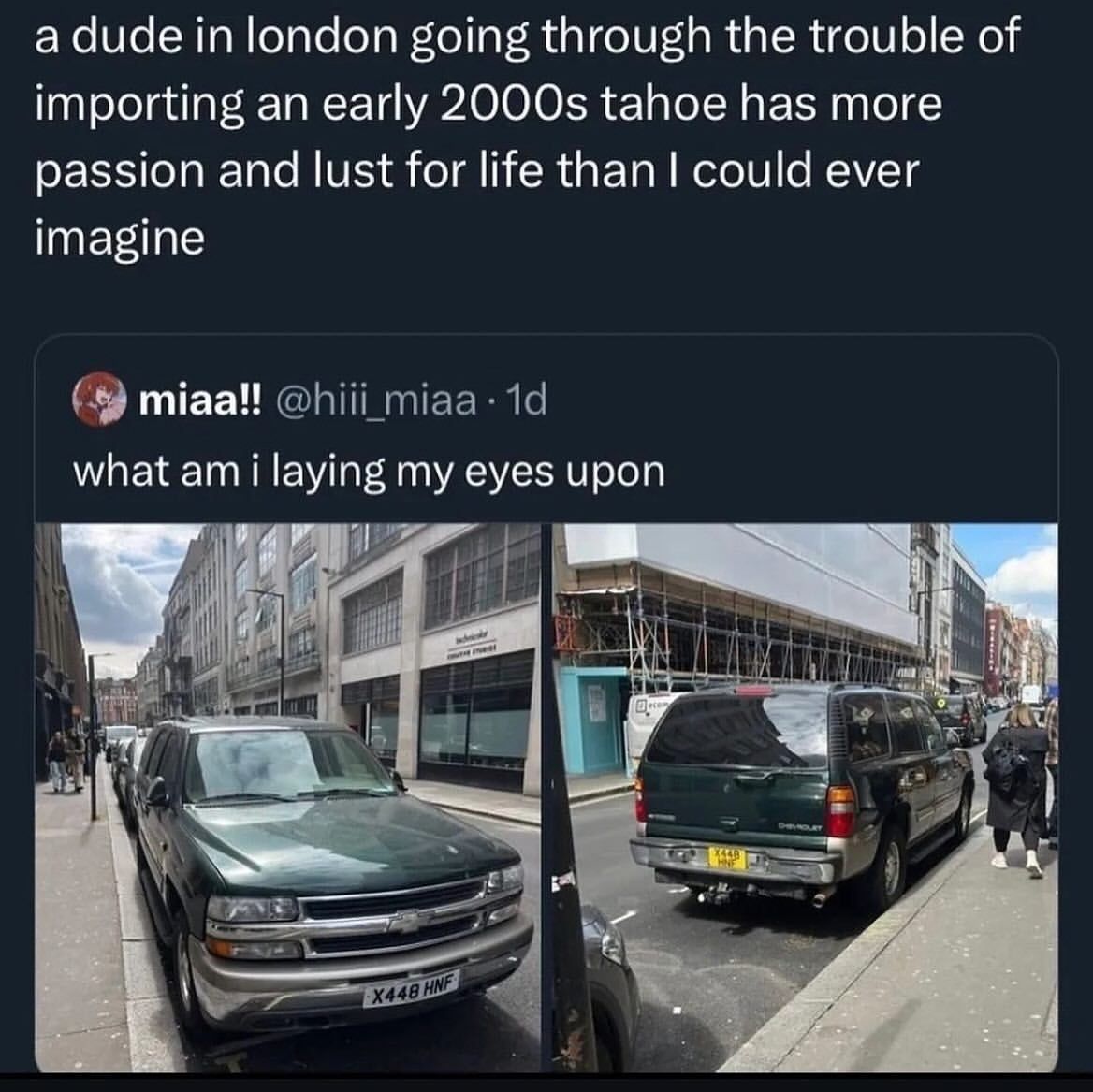Viewport: 1093px width, 1092px height.
Task: Click the yellow rear license plate
Action: [728, 856]
